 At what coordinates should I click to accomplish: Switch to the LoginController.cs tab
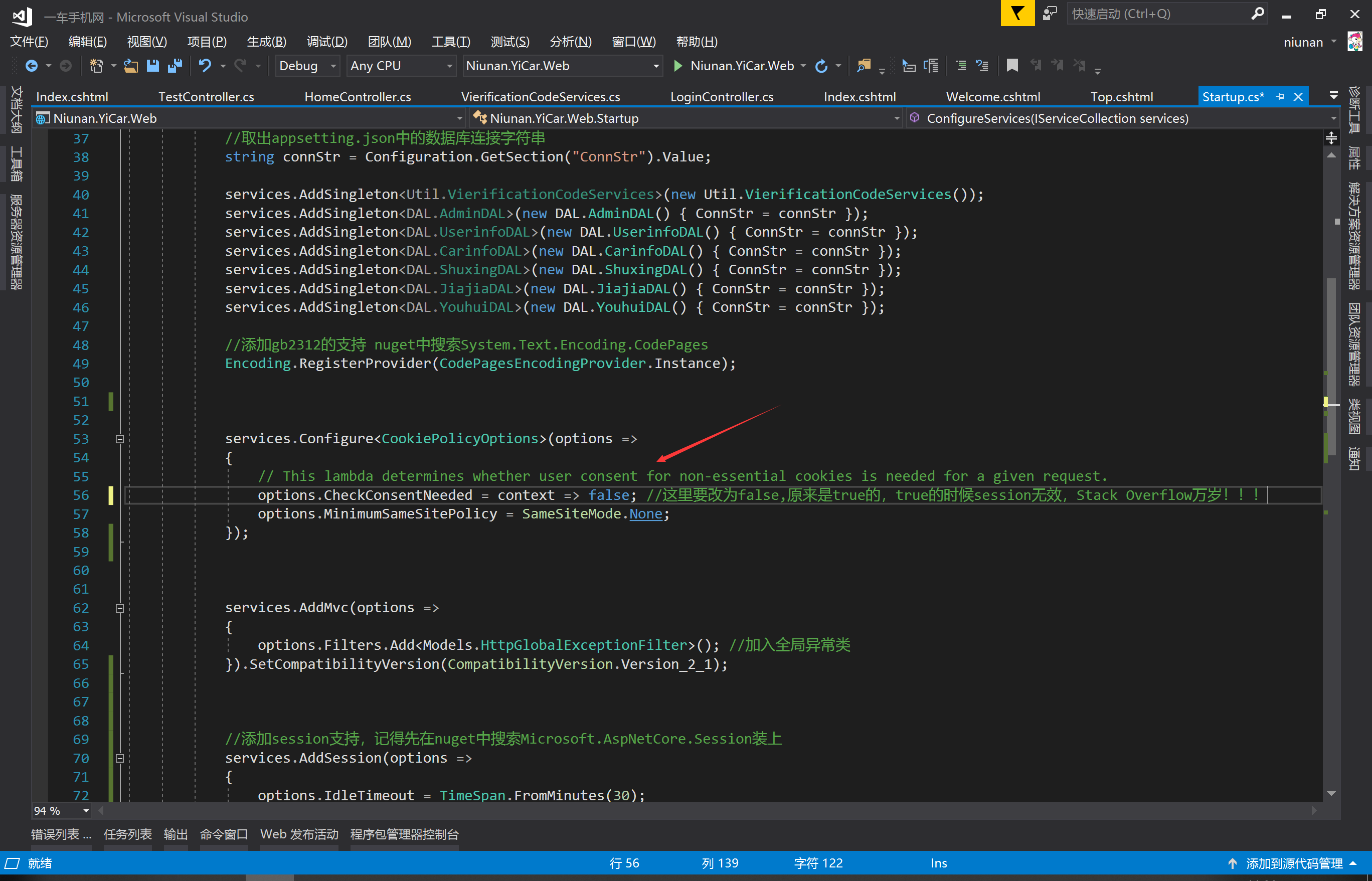pyautogui.click(x=722, y=97)
